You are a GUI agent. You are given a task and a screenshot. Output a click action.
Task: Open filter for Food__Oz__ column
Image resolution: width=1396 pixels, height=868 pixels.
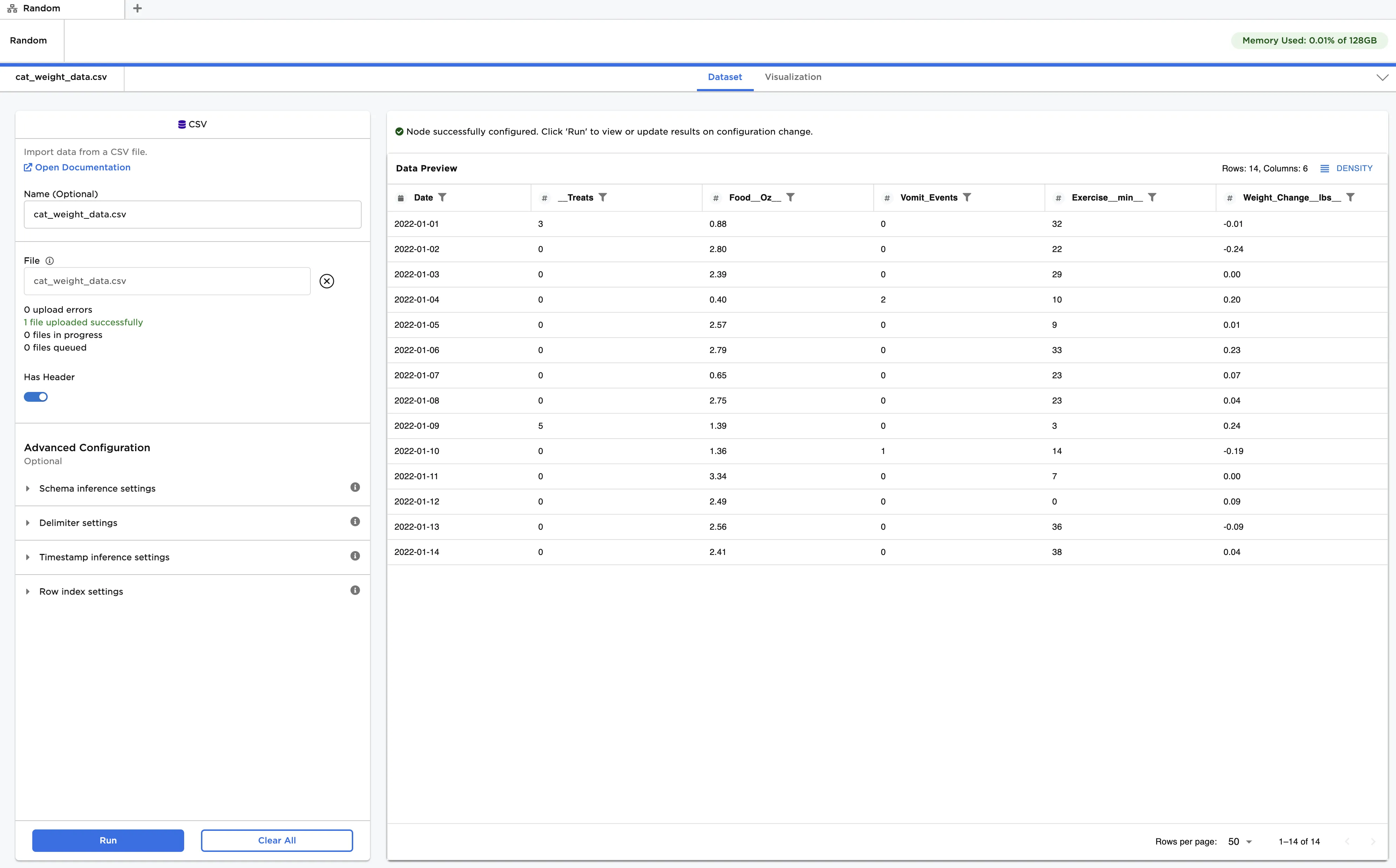click(x=790, y=197)
